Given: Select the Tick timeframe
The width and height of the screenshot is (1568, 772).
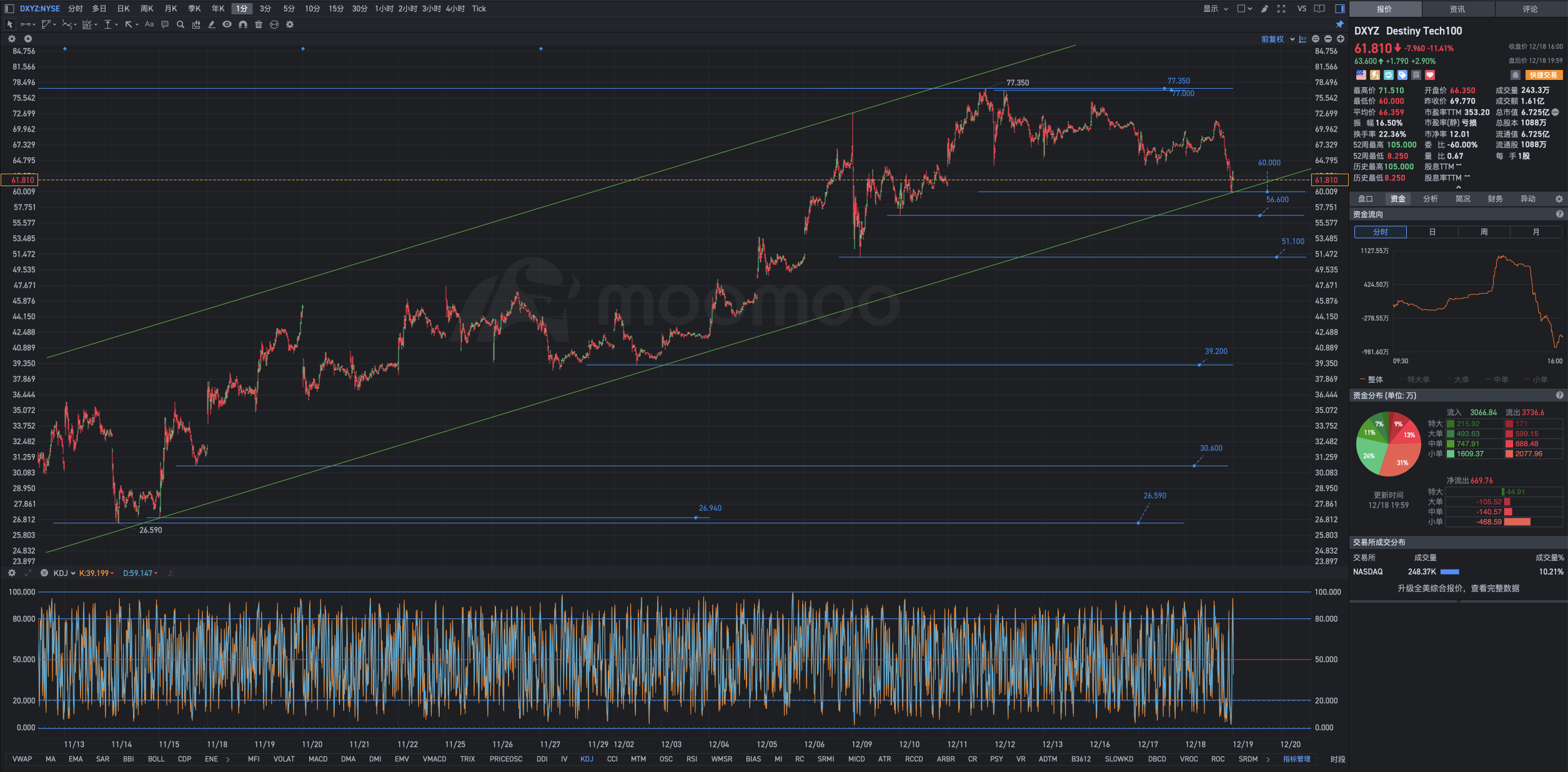Looking at the screenshot, I should click(x=479, y=9).
